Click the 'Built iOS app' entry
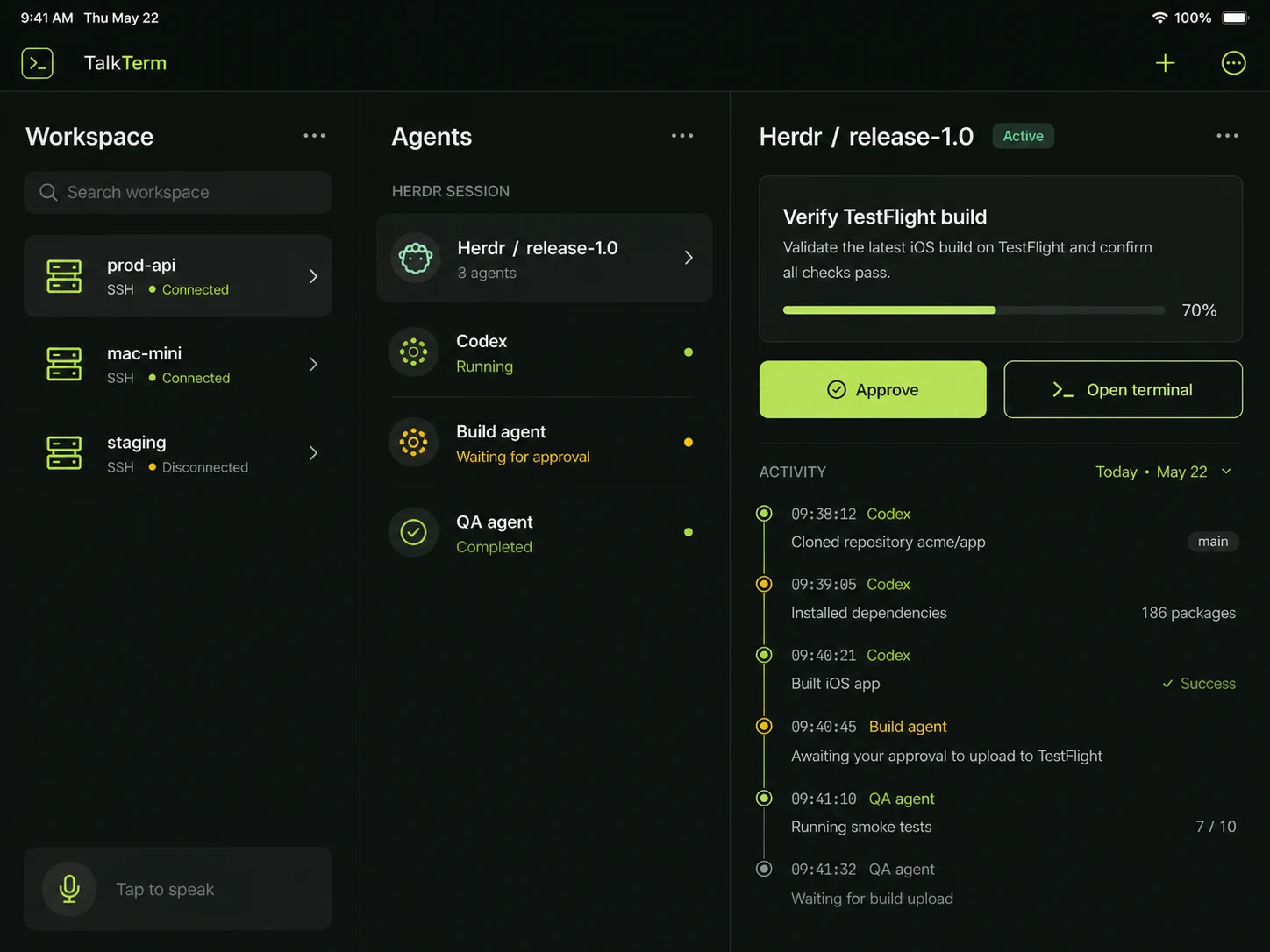Viewport: 1270px width, 952px height. (835, 684)
